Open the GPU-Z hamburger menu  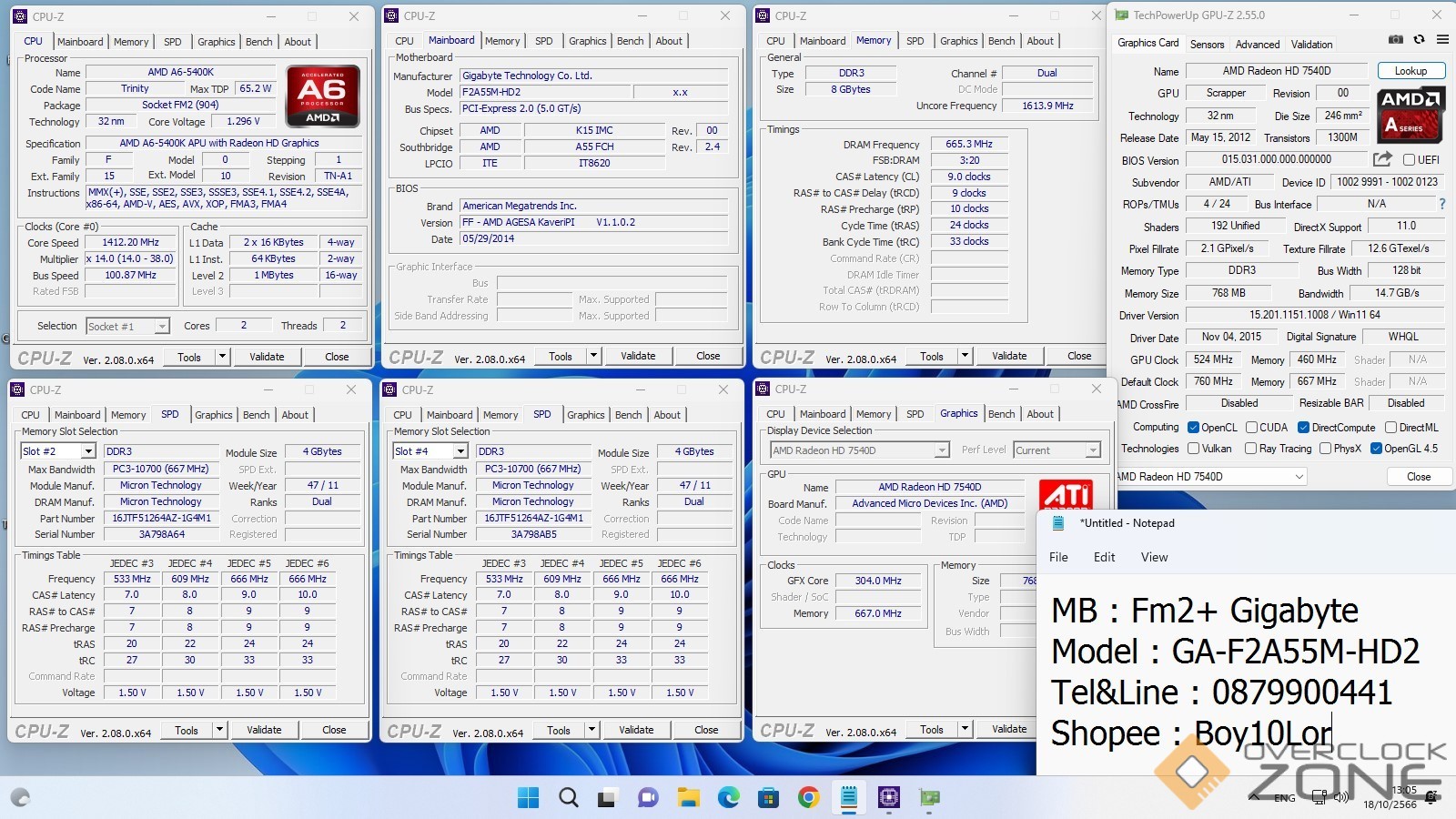1442,40
